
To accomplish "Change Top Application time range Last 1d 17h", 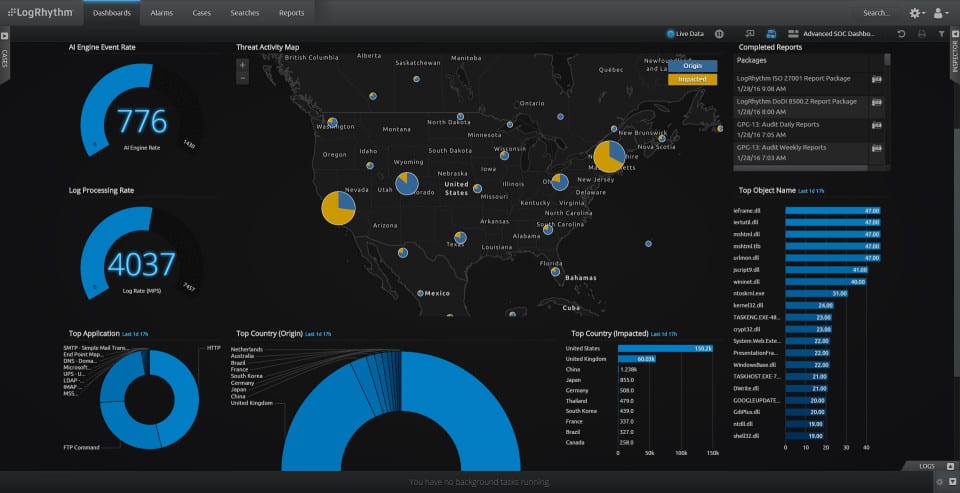I will coord(135,334).
